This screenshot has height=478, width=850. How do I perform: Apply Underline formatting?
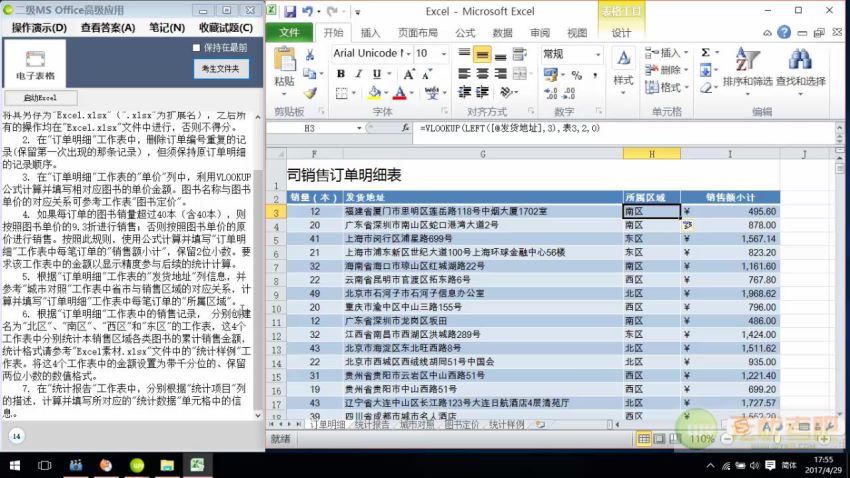coord(377,74)
